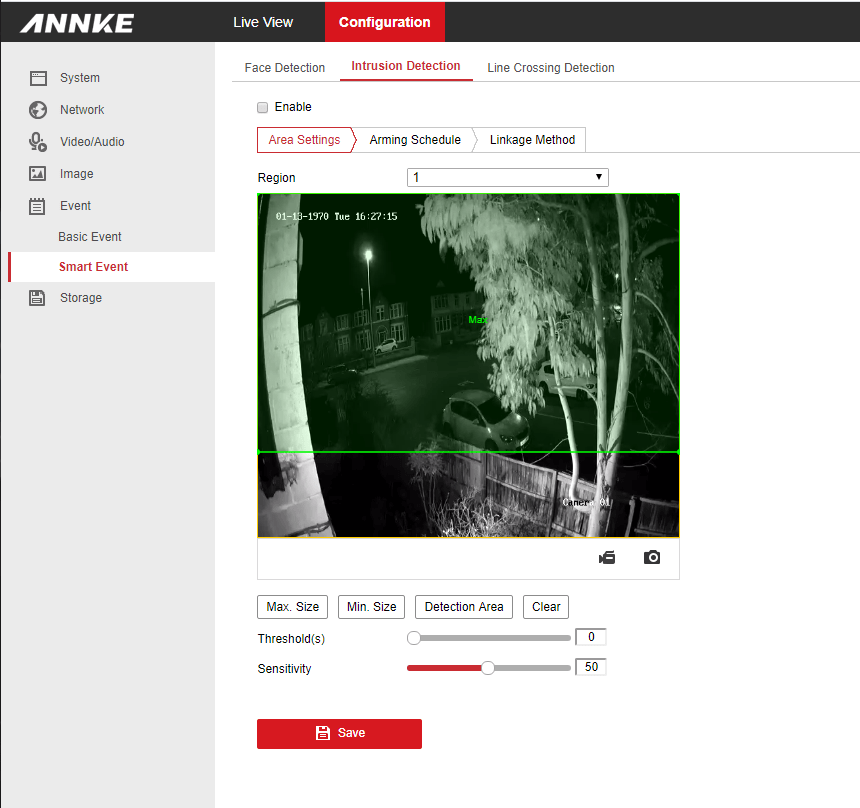Select Smart Event in the sidebar
The height and width of the screenshot is (808, 860).
click(93, 267)
